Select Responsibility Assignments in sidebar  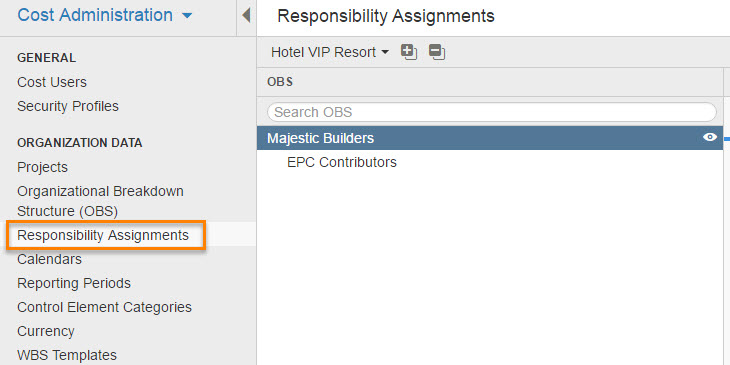click(103, 236)
